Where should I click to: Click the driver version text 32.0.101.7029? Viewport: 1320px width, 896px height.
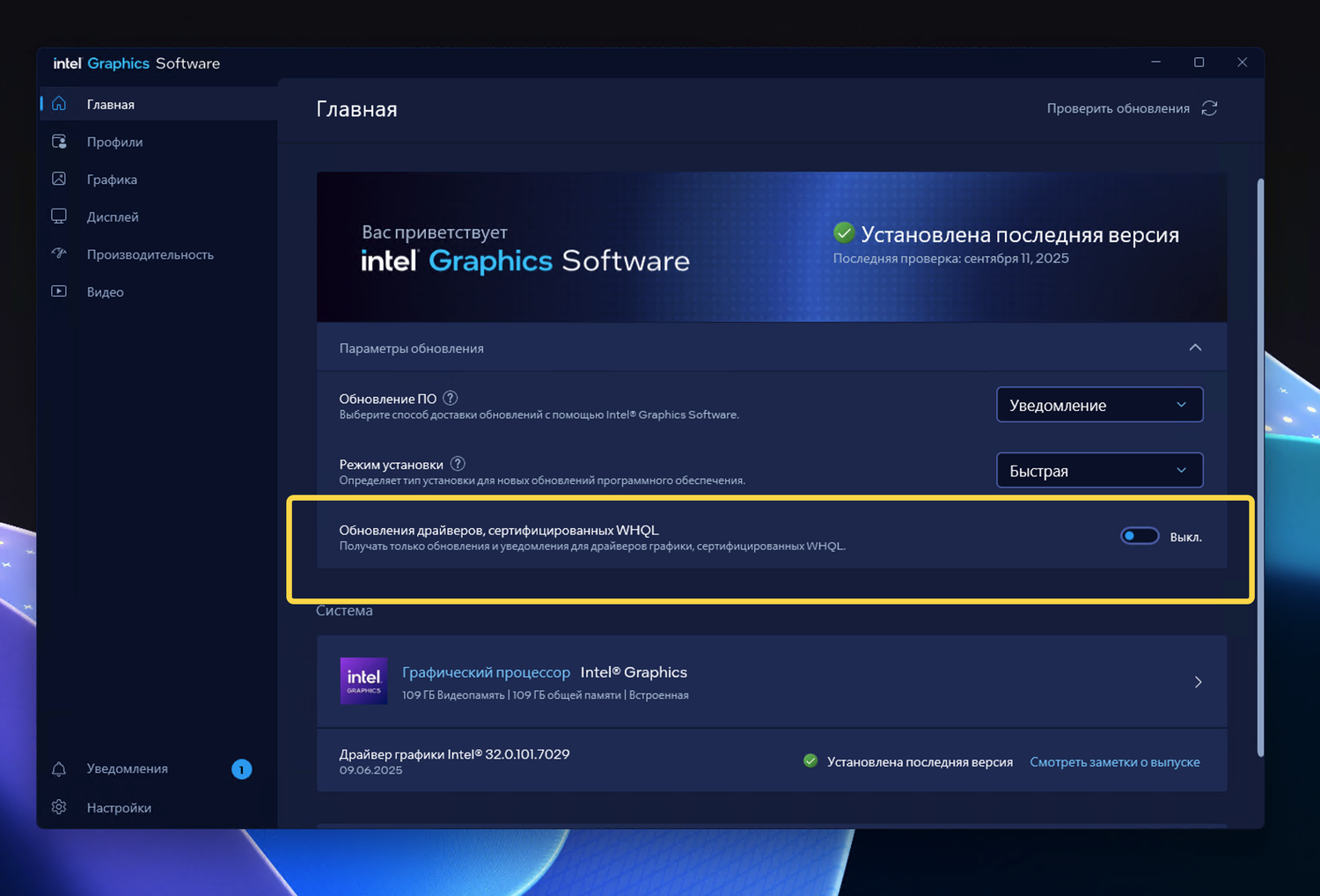point(527,753)
